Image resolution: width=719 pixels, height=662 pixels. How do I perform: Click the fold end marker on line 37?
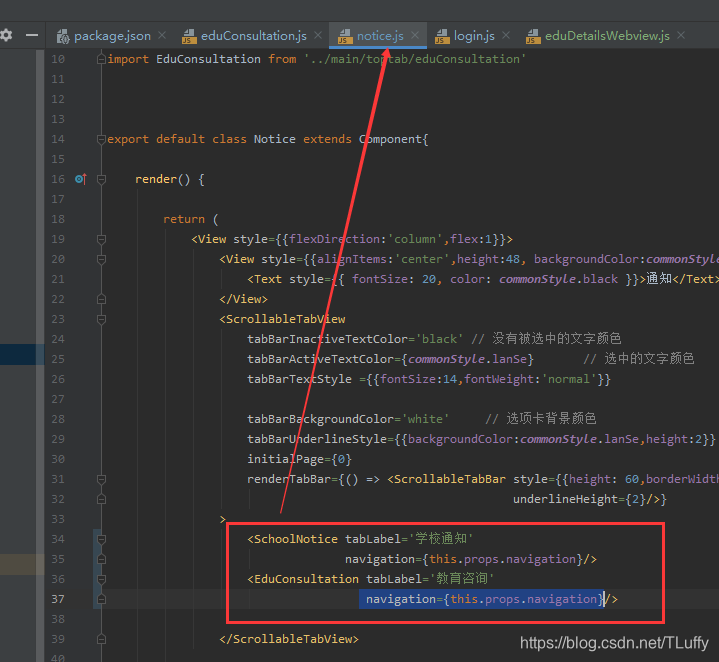click(101, 599)
